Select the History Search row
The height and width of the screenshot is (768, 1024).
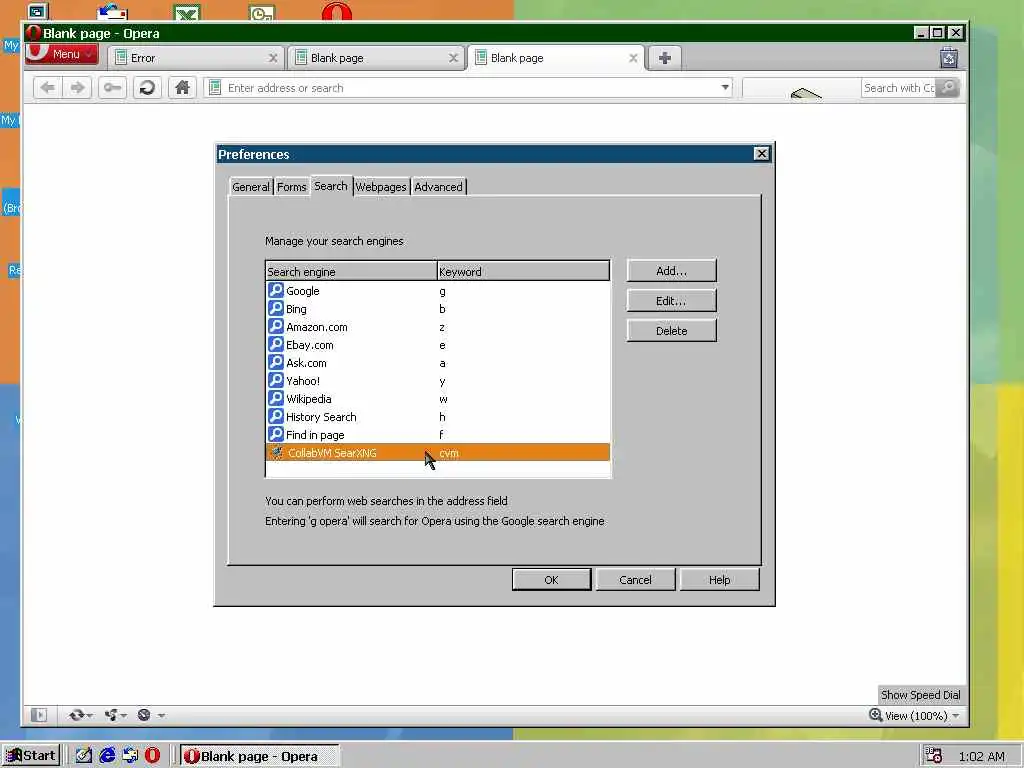(x=438, y=416)
